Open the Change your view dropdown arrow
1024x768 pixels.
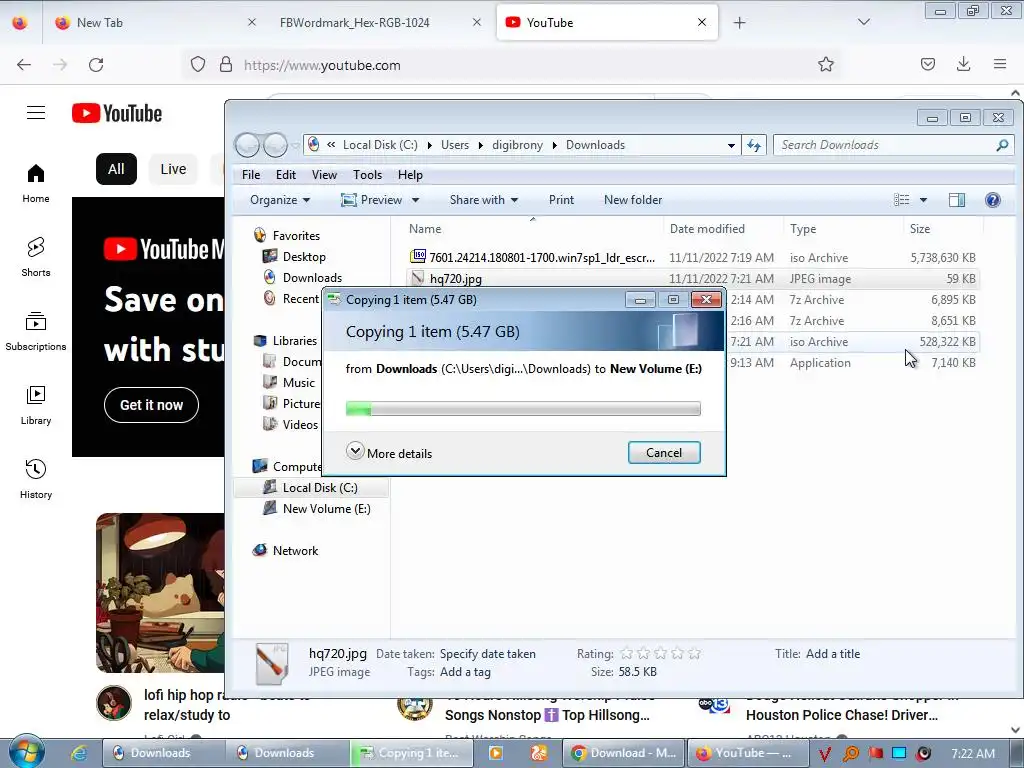[x=923, y=200]
